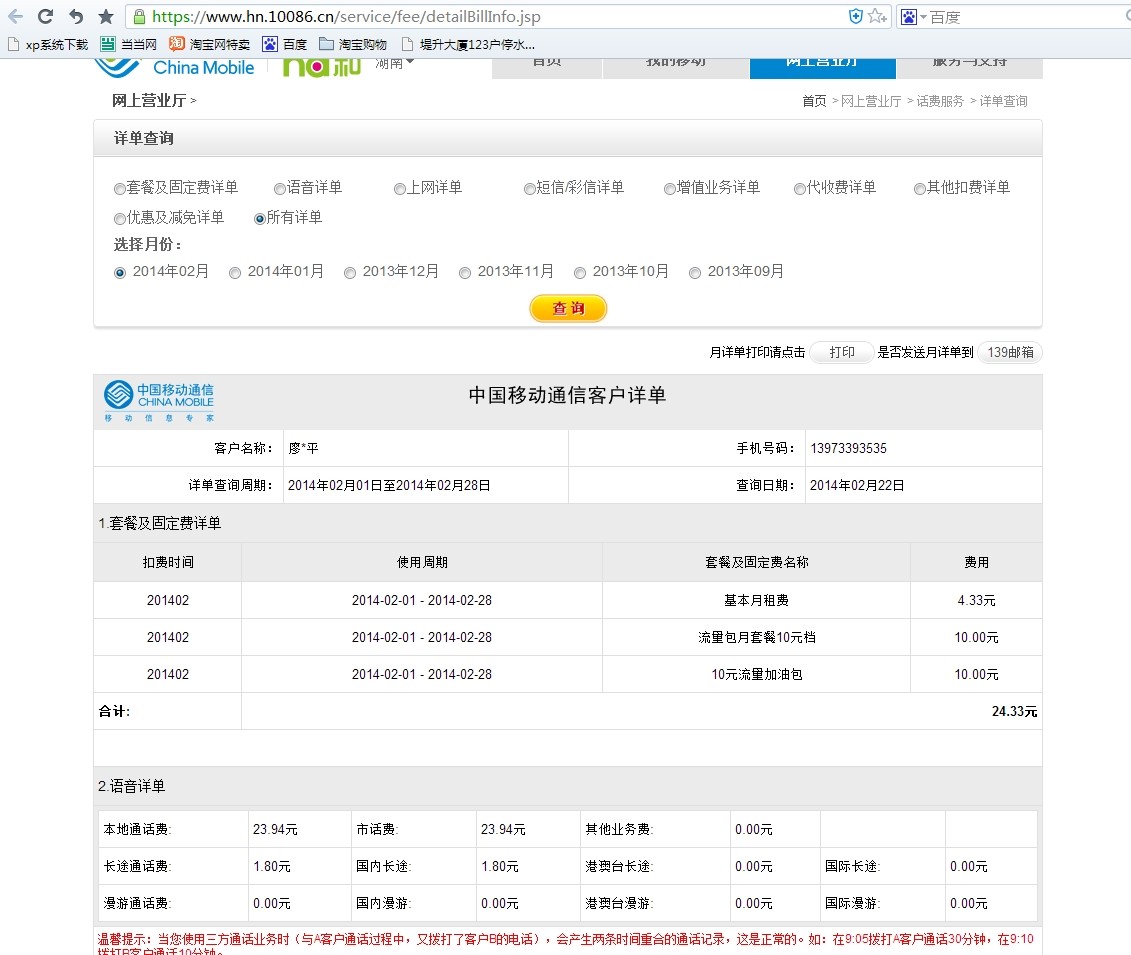
Task: Click 首页 in breadcrumb
Action: [x=814, y=101]
